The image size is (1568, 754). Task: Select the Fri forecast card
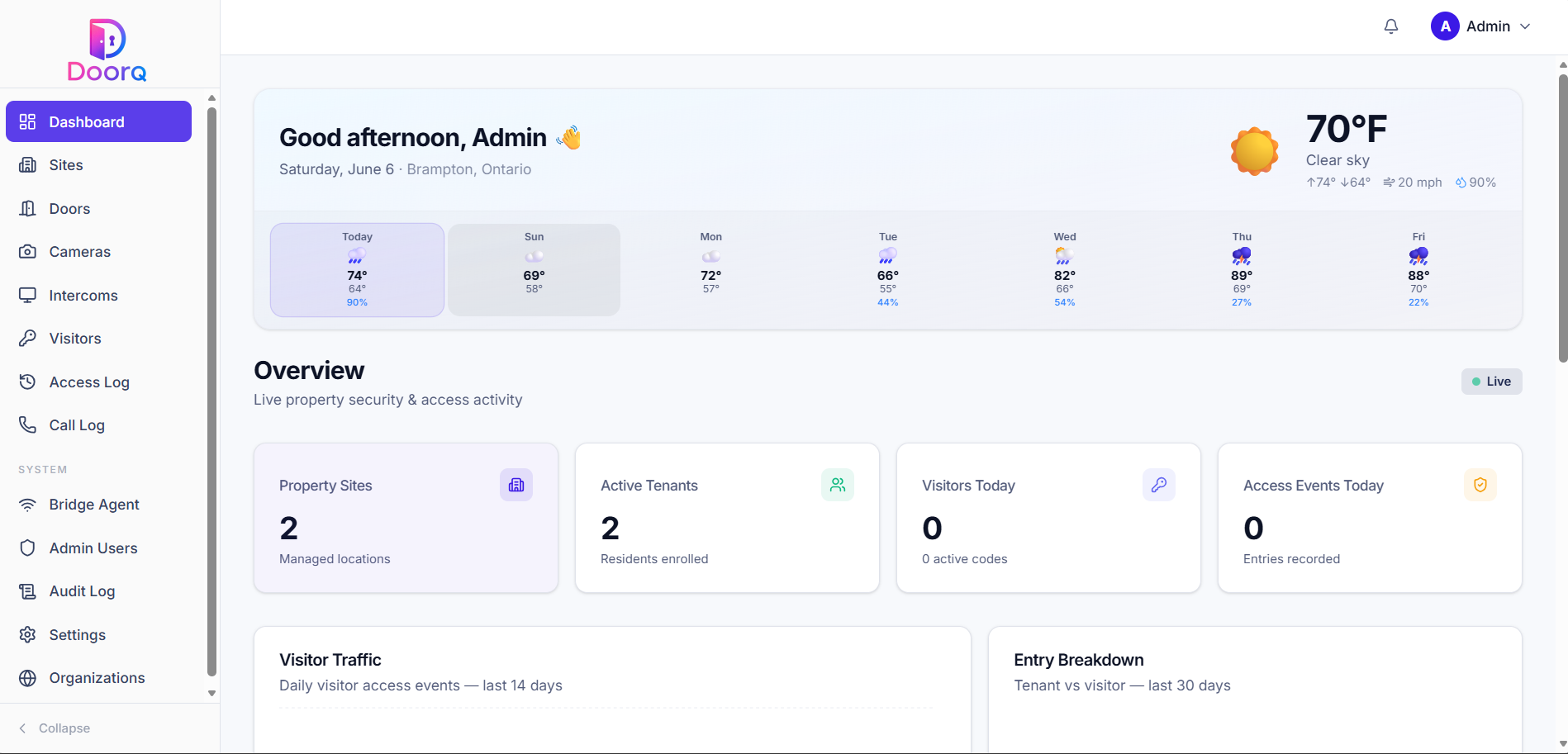(x=1418, y=269)
